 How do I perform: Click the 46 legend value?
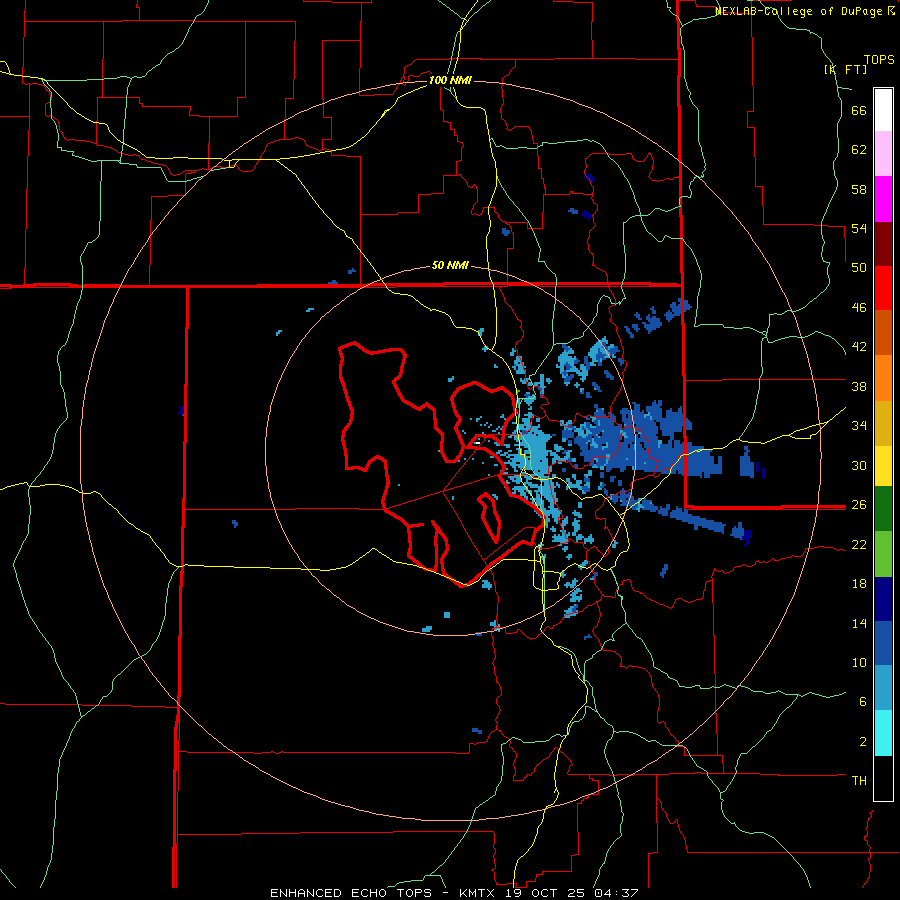[x=859, y=308]
